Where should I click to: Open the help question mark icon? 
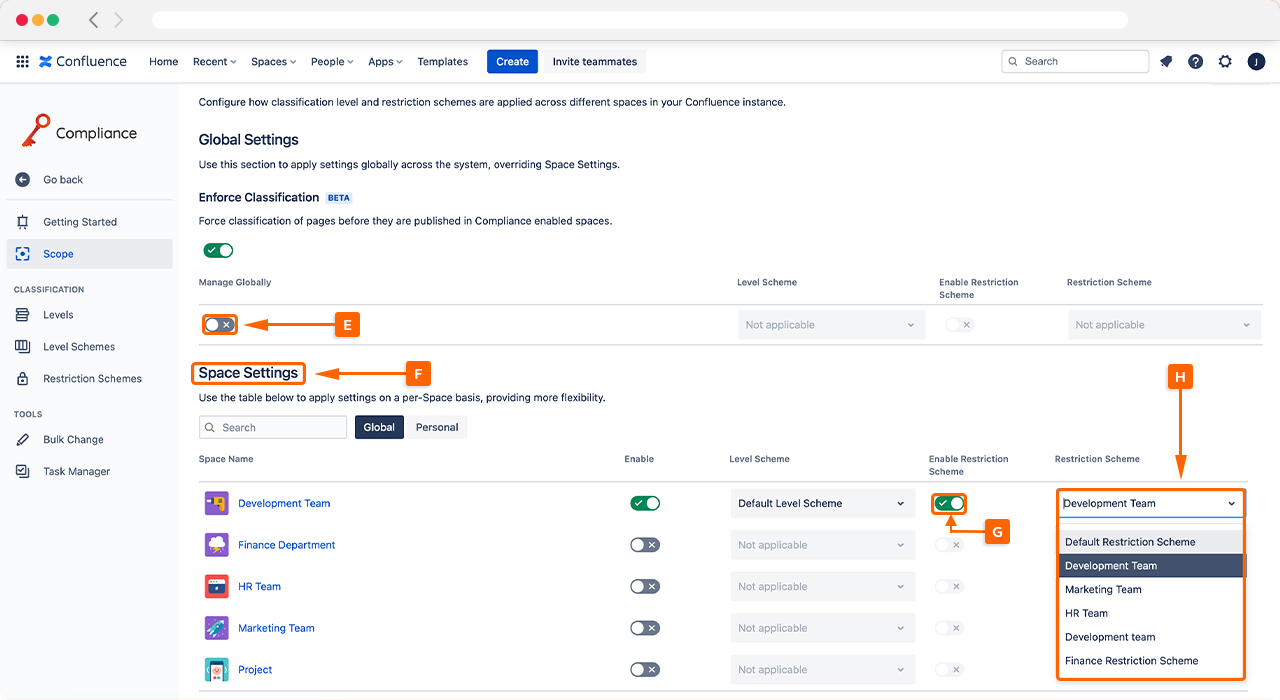point(1195,62)
